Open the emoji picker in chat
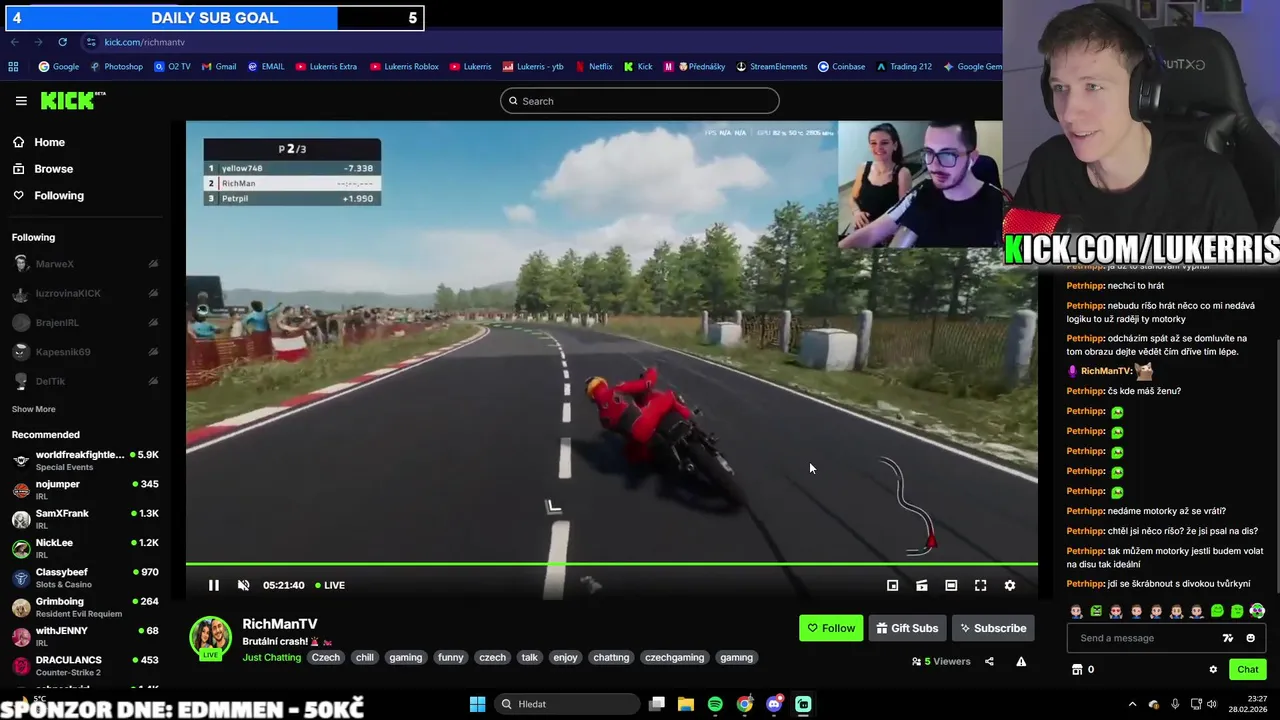The width and height of the screenshot is (1280, 720). pyautogui.click(x=1250, y=638)
